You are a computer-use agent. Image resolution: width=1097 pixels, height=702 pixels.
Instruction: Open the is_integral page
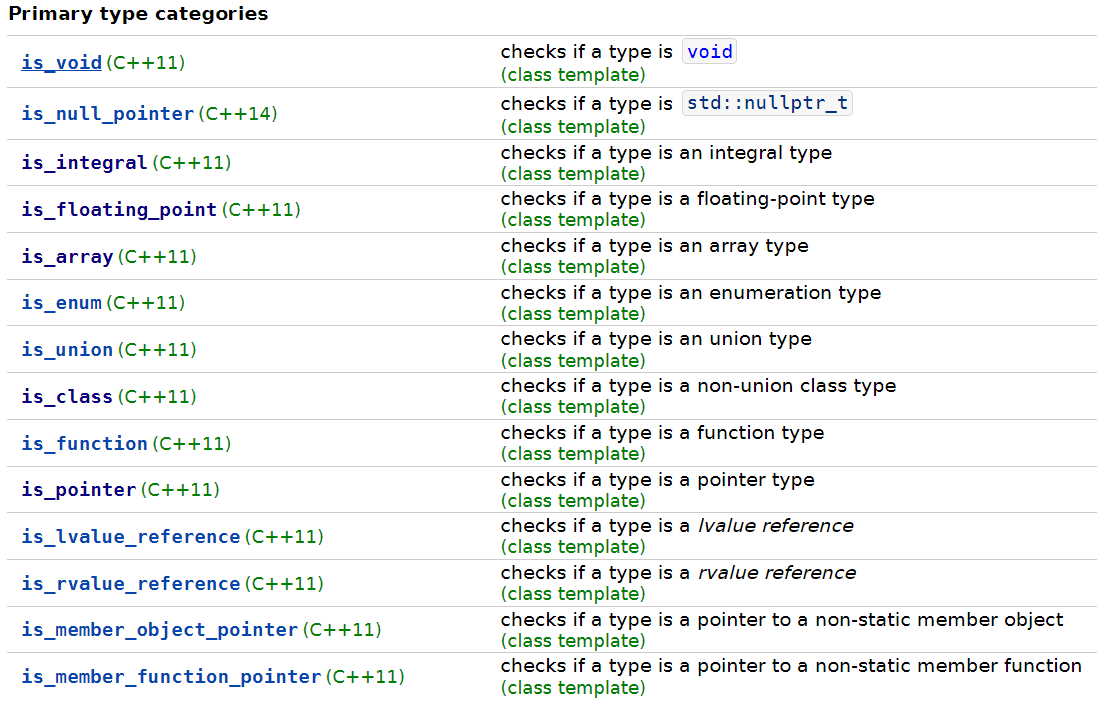[x=84, y=162]
